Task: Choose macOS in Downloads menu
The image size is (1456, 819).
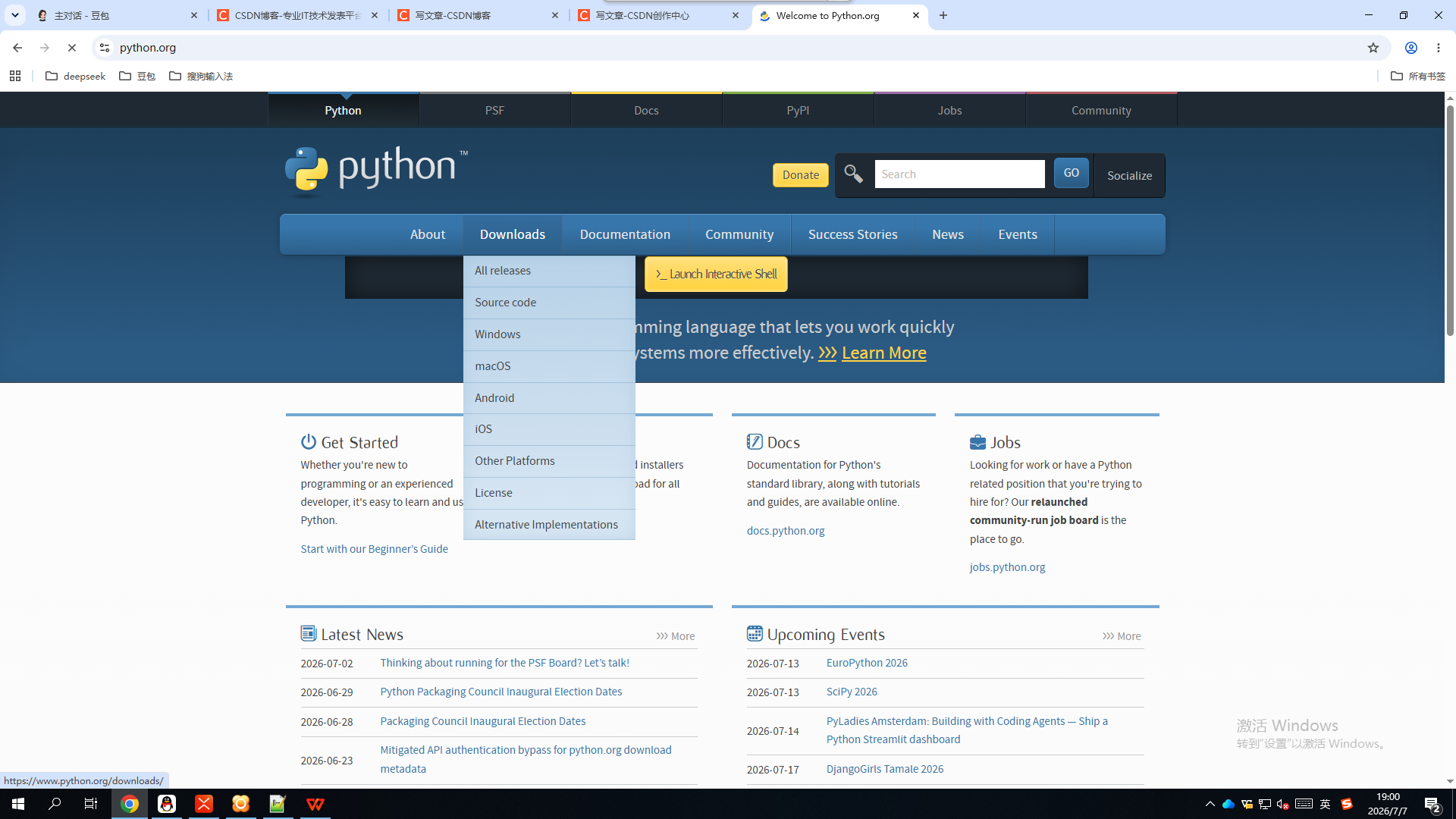Action: [x=549, y=366]
